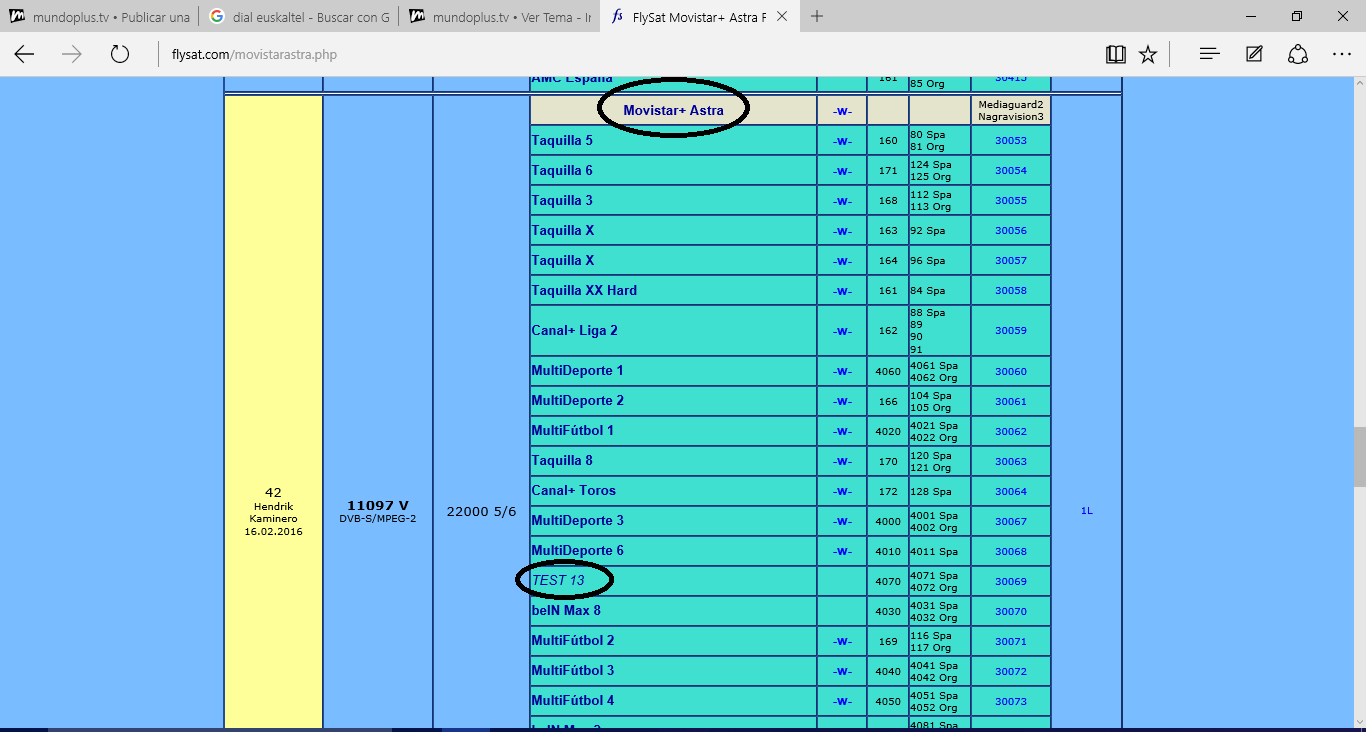This screenshot has width=1366, height=732.
Task: Make a Web Note
Action: pyautogui.click(x=1254, y=54)
